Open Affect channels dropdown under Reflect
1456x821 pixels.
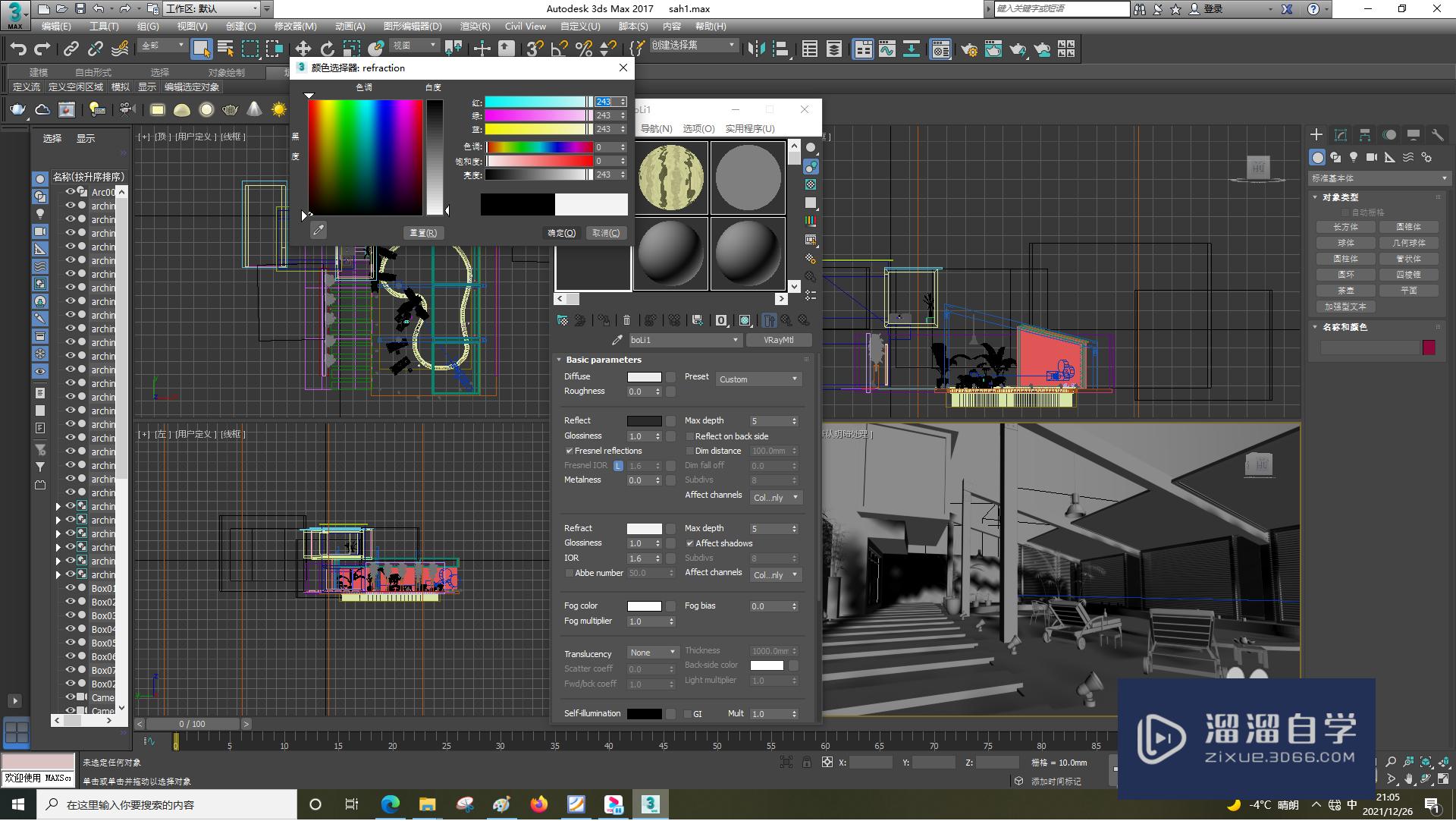click(x=775, y=497)
